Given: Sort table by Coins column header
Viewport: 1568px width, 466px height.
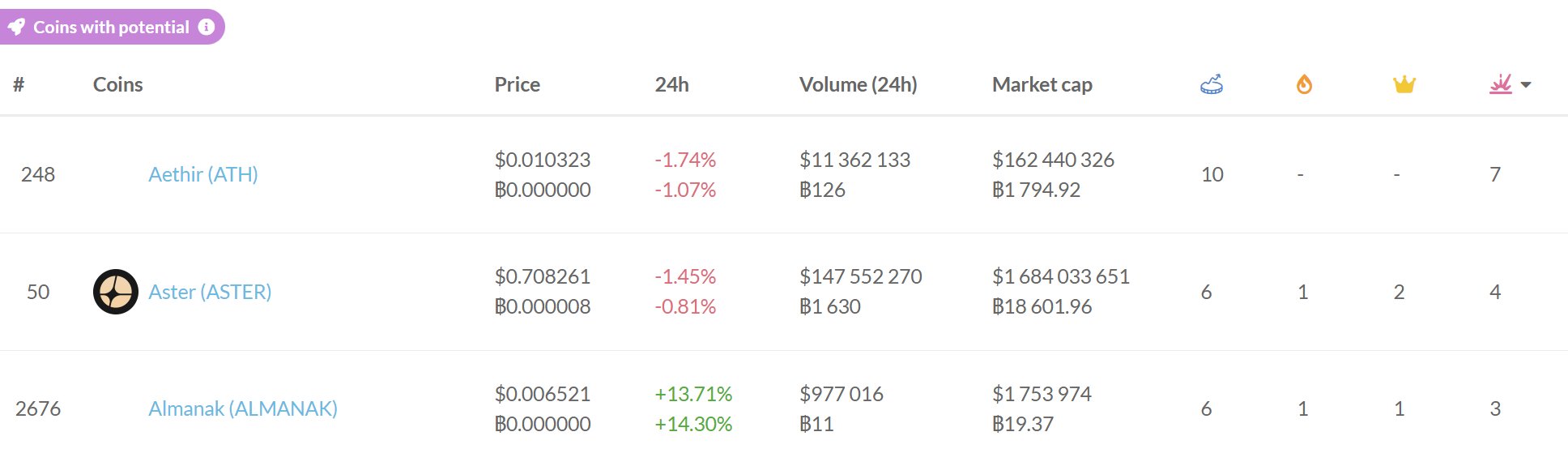Looking at the screenshot, I should pyautogui.click(x=117, y=84).
